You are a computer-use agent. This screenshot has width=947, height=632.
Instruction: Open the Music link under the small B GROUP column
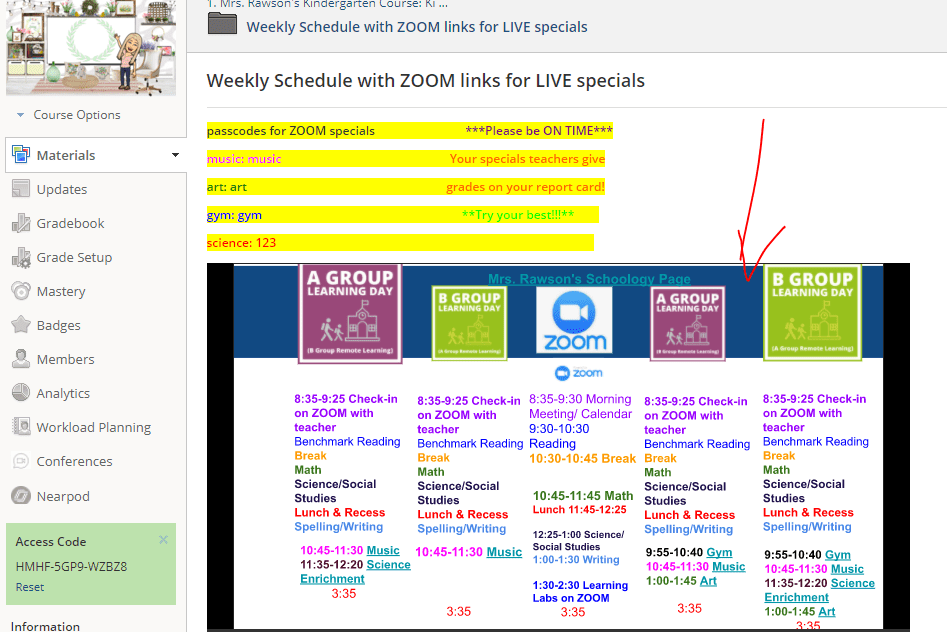click(x=504, y=552)
